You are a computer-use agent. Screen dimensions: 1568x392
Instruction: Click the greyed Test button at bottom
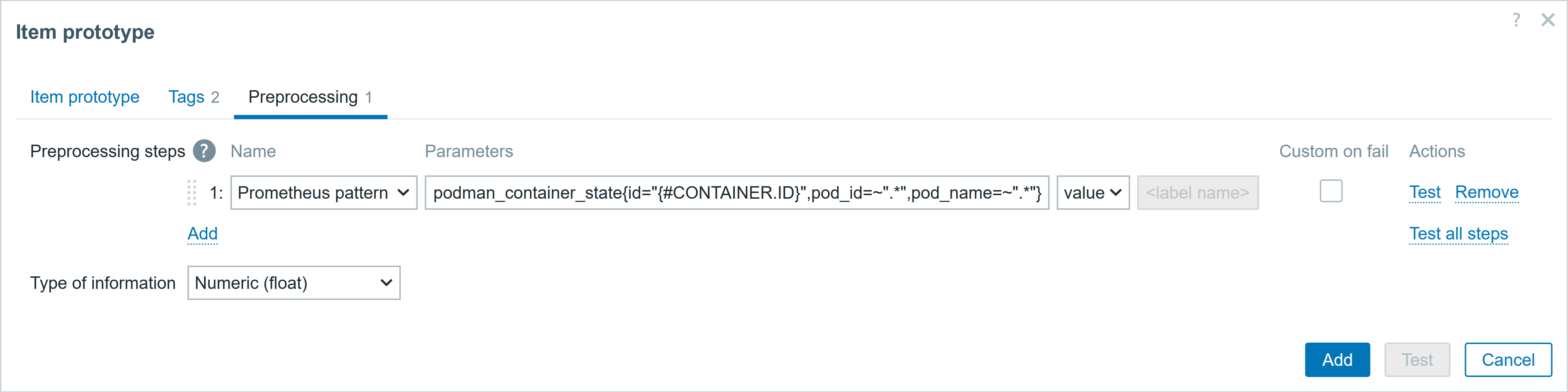pos(1417,360)
